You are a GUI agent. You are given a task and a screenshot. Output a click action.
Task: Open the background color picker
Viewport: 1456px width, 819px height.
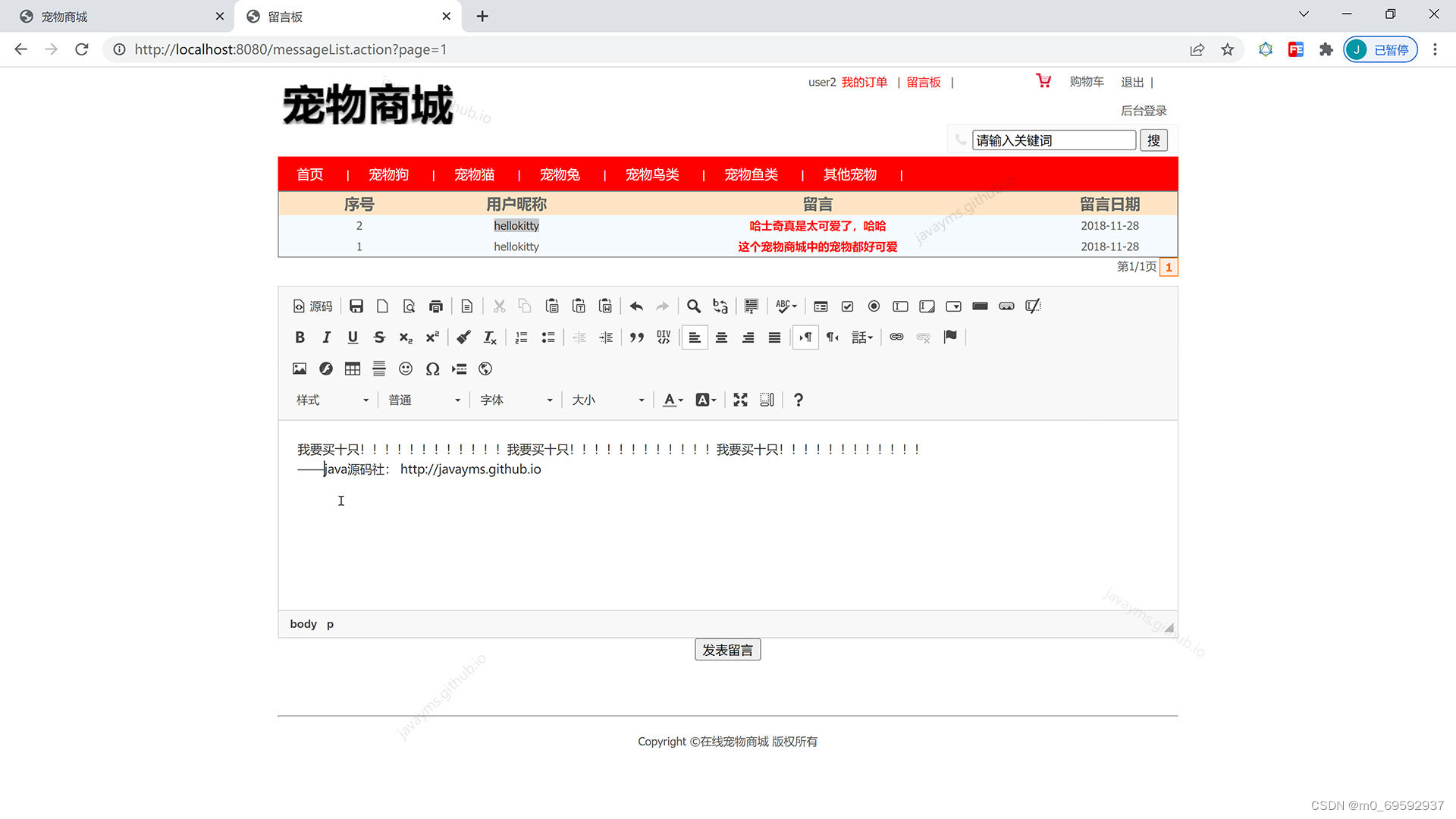tap(705, 400)
